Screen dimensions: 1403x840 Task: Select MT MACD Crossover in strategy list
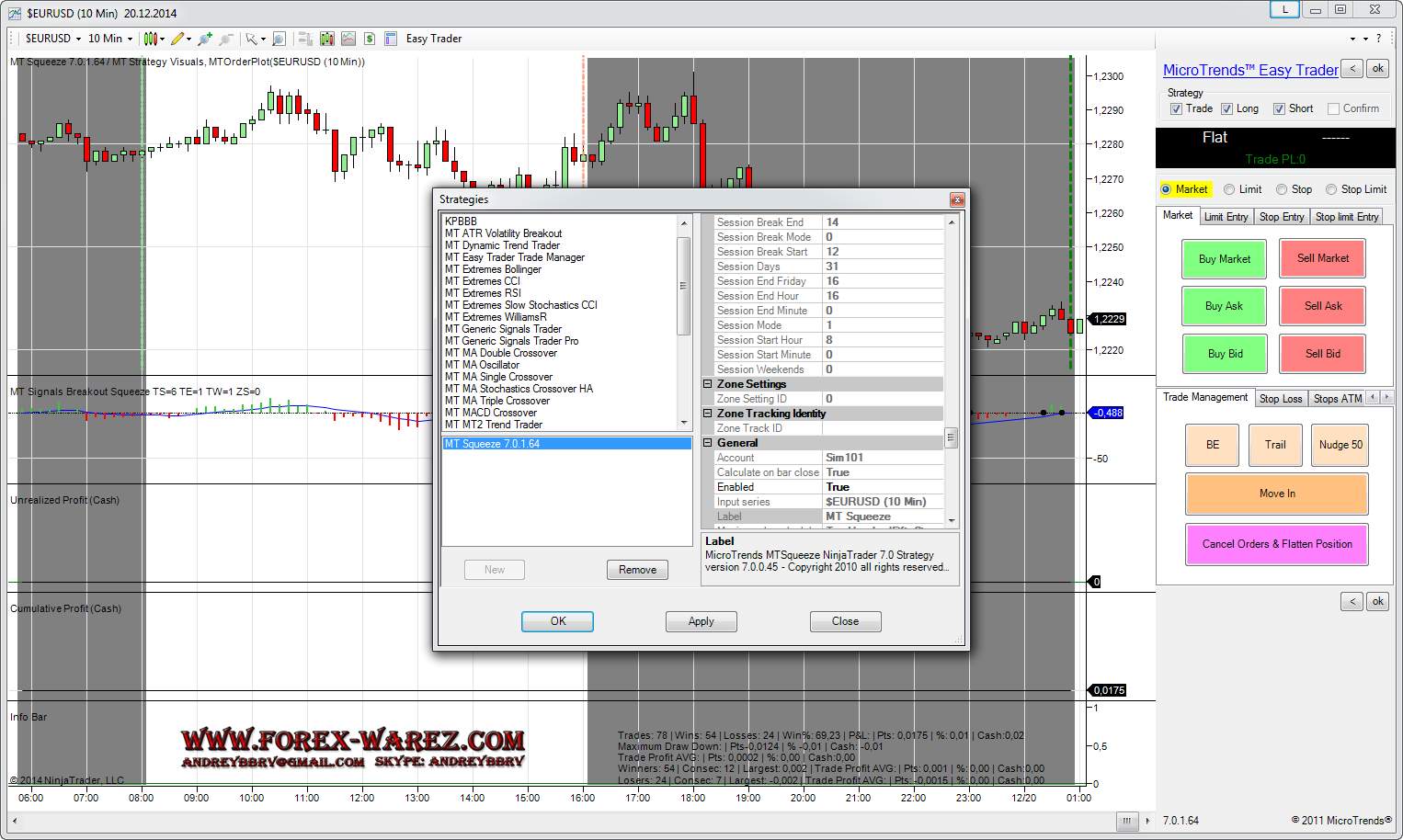[x=490, y=413]
